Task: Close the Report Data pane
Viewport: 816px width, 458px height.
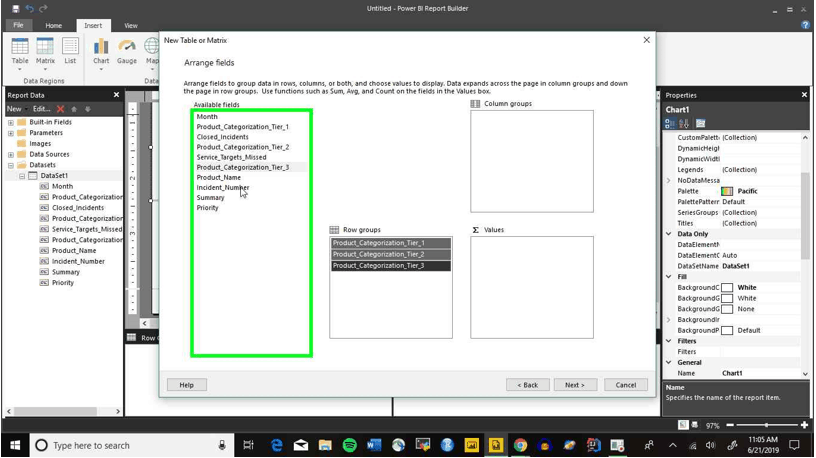Action: tap(116, 95)
